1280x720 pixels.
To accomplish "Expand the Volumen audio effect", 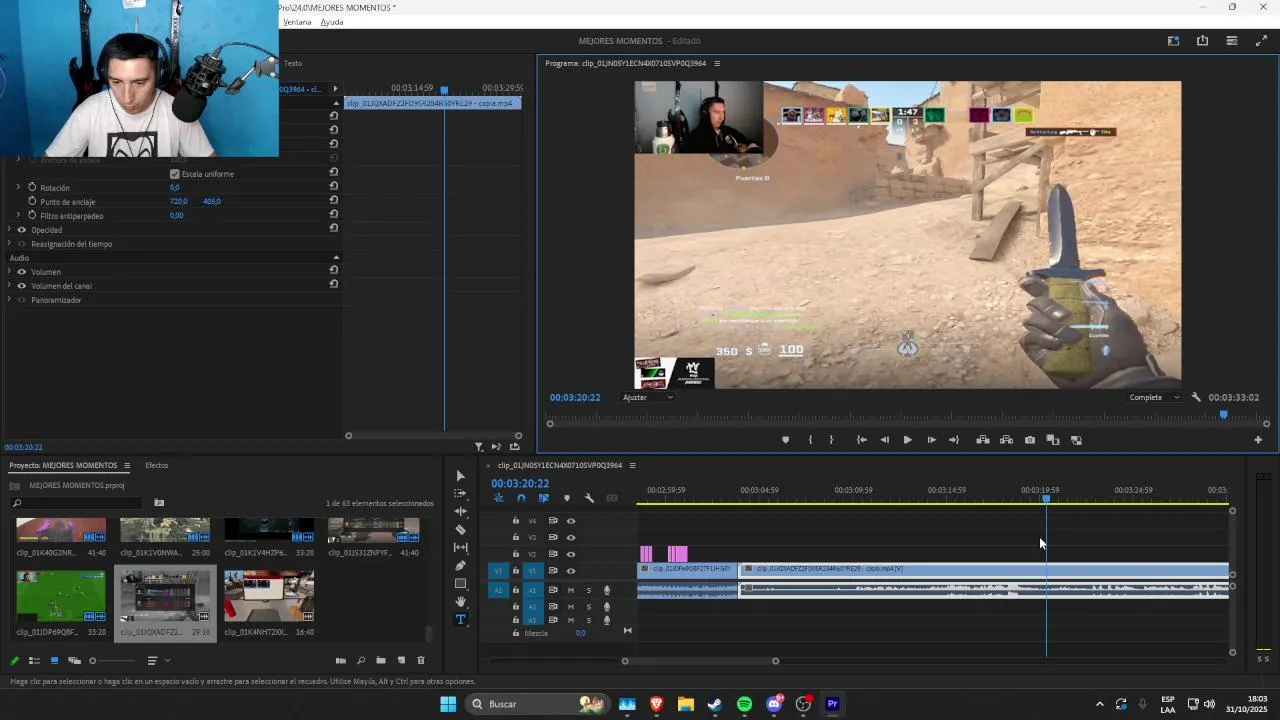I will click(10, 272).
